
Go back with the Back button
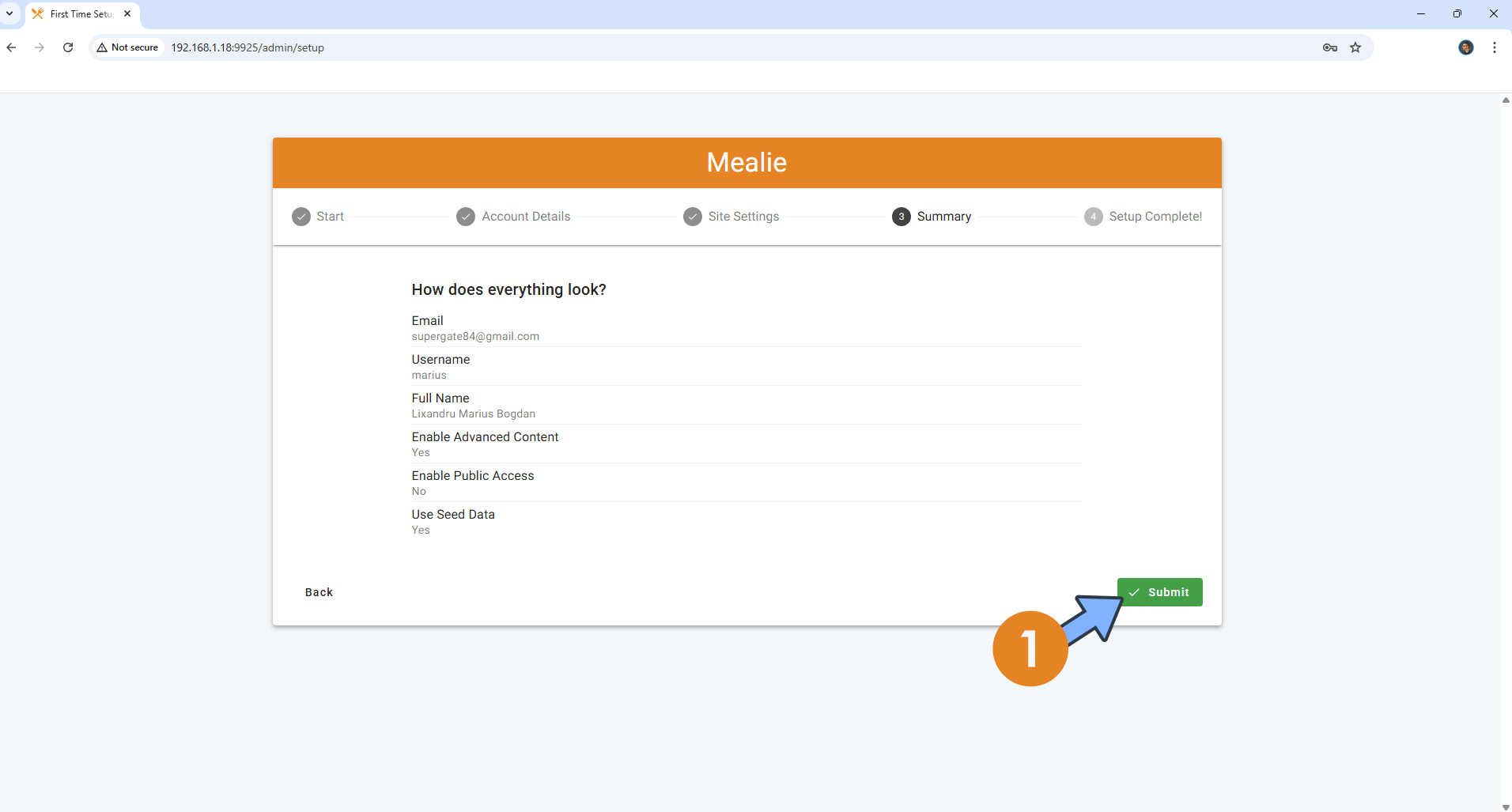(319, 592)
